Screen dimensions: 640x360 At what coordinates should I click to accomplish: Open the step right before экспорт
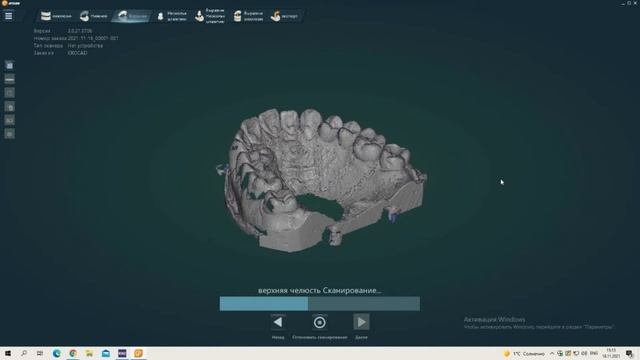tap(248, 16)
